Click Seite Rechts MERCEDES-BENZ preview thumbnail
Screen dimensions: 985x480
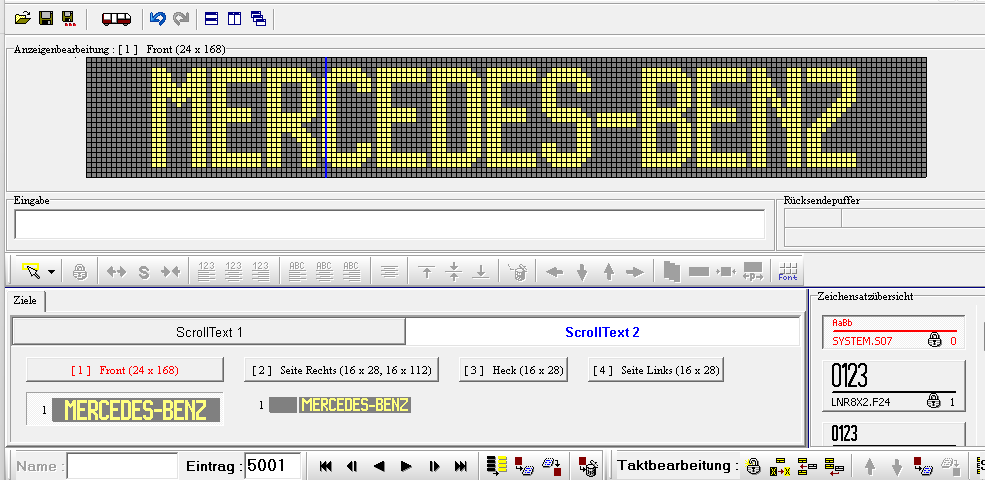340,405
